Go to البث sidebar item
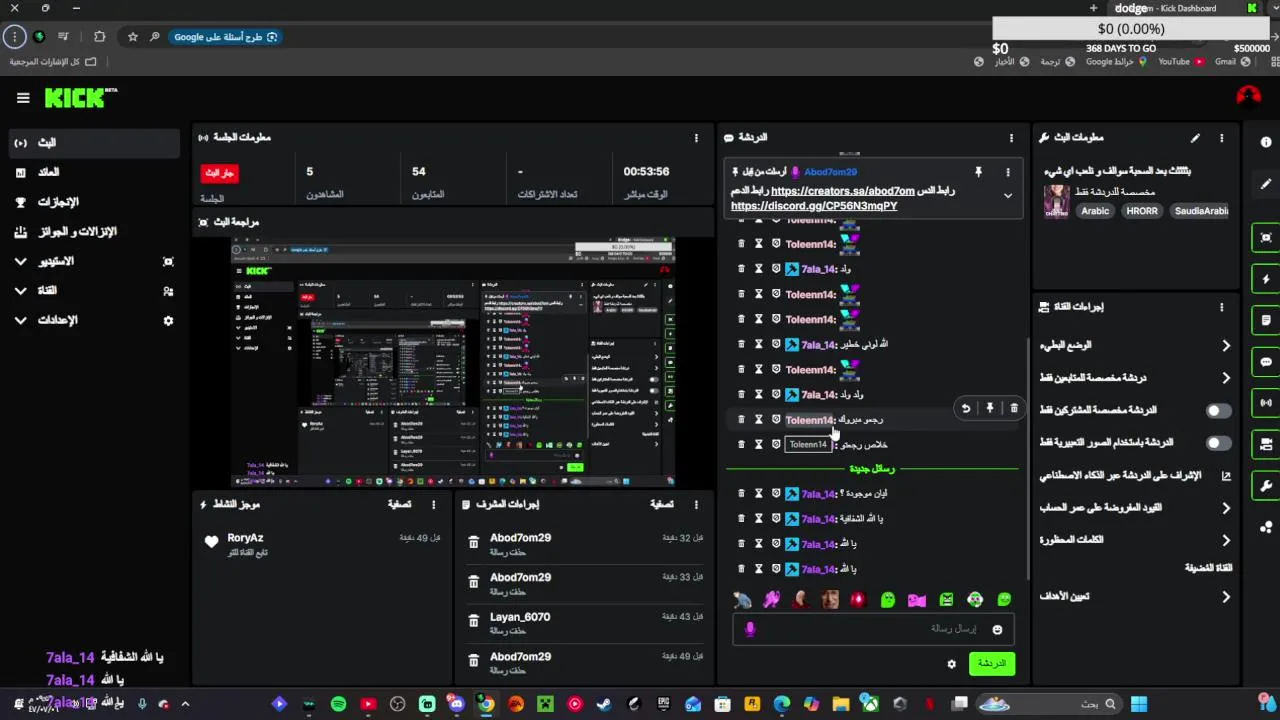The image size is (1280, 720). click(x=94, y=143)
